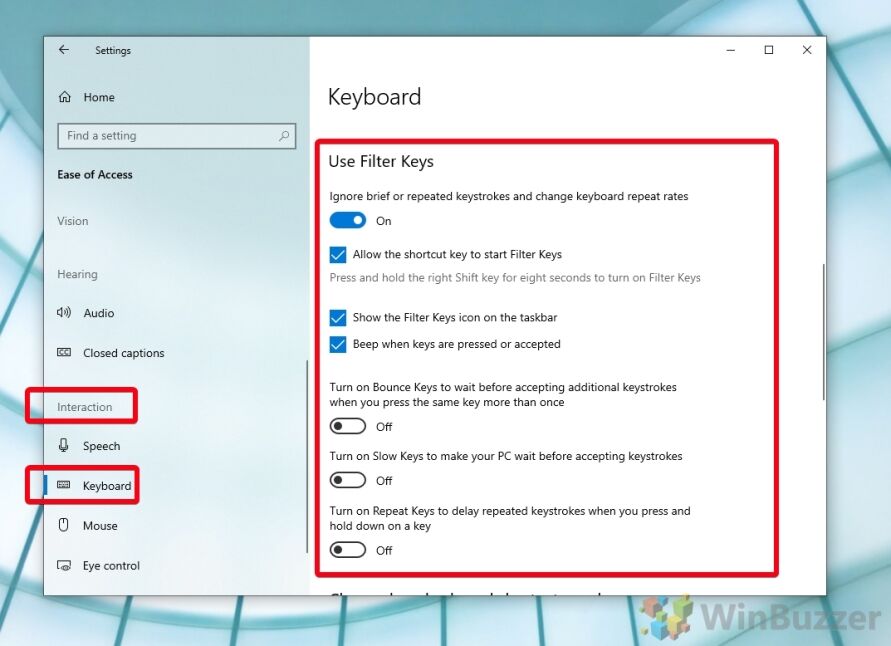Go to the Home icon
The image size is (891, 646).
click(x=65, y=97)
